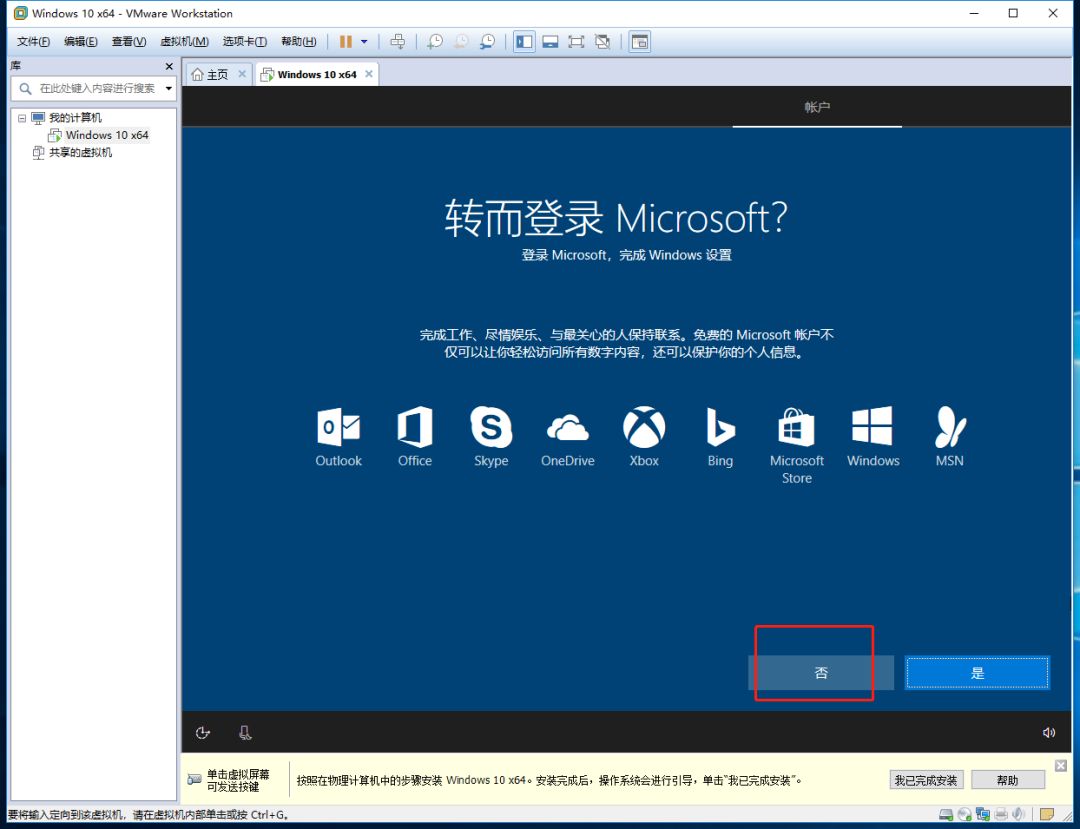Click the Windows logo icon

pos(873,426)
